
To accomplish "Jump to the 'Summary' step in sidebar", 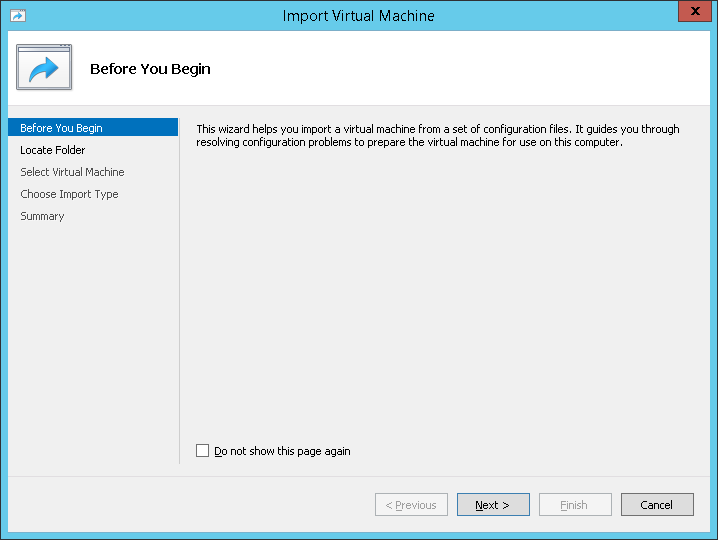I will click(x=42, y=216).
